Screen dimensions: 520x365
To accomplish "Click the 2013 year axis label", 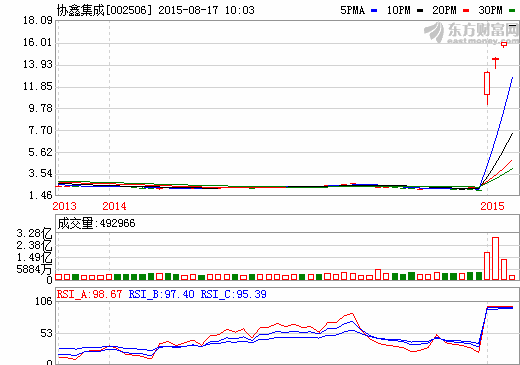I will (64, 206).
